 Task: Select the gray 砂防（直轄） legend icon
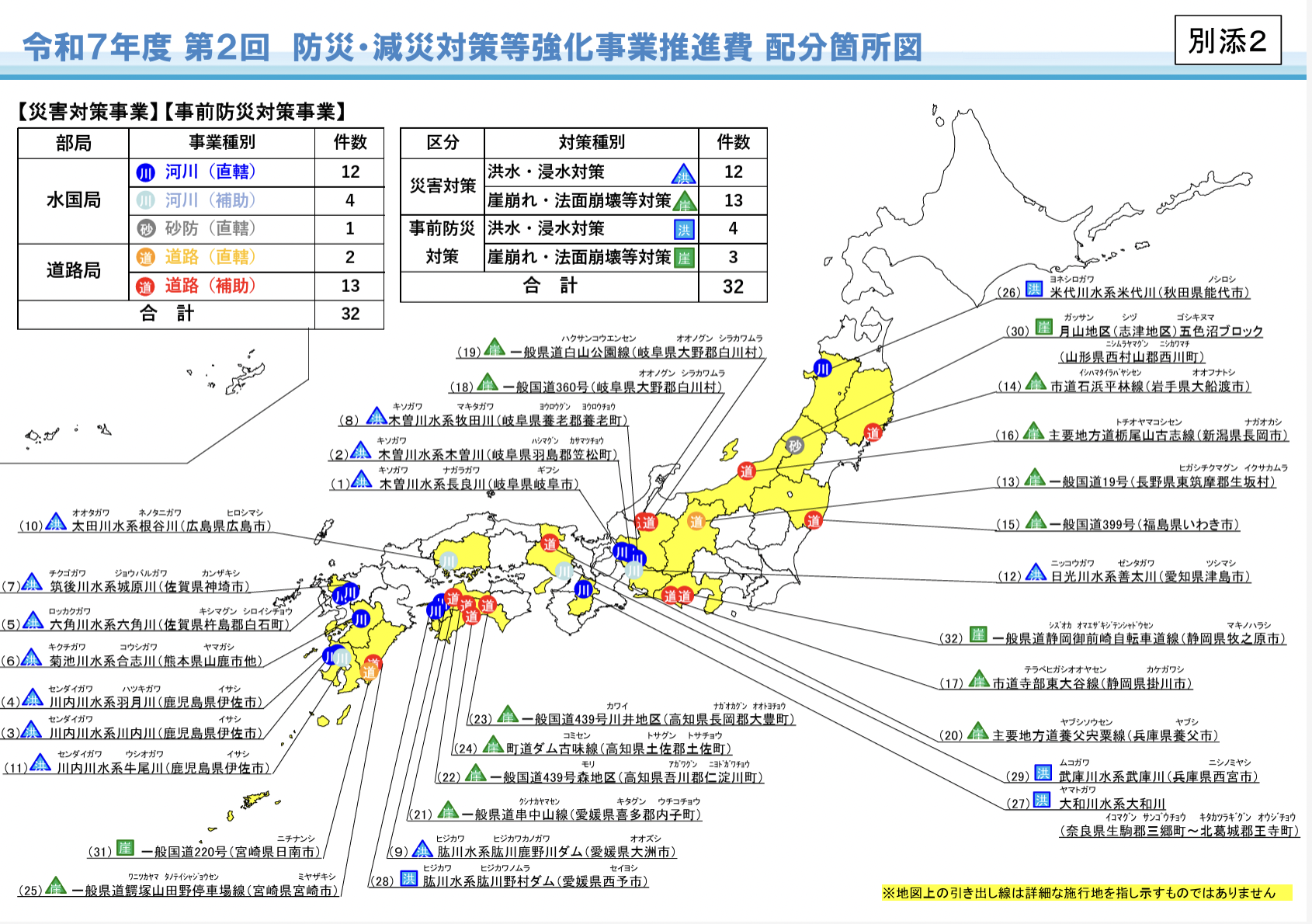pyautogui.click(x=145, y=228)
